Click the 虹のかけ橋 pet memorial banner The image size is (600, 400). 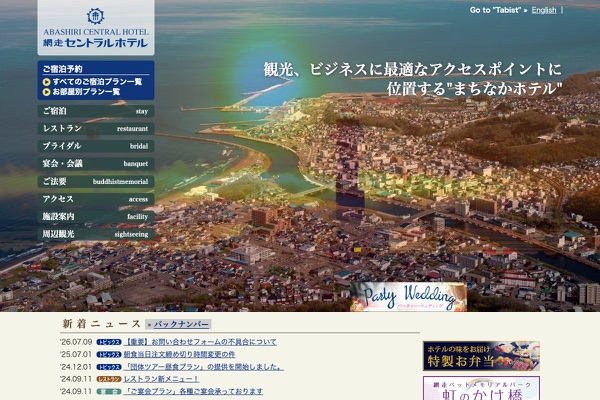pos(481,388)
